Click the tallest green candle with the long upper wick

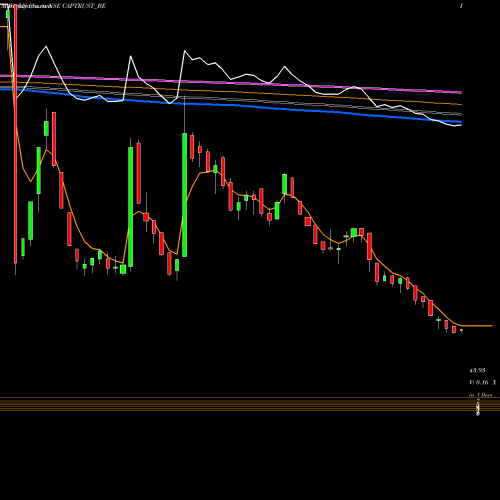pos(184,195)
